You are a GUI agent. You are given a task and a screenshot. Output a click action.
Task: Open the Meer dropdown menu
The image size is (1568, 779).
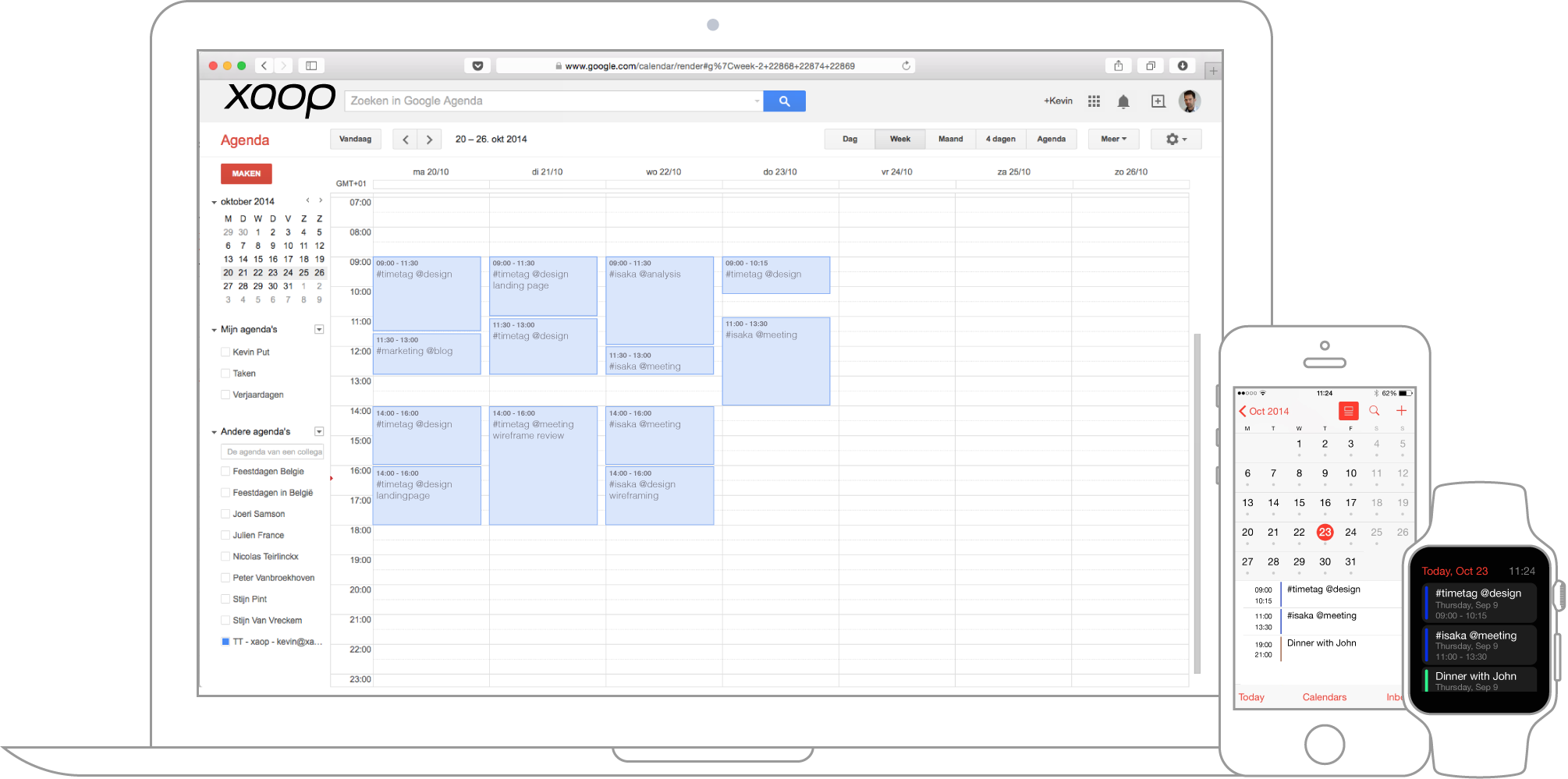pyautogui.click(x=1113, y=140)
